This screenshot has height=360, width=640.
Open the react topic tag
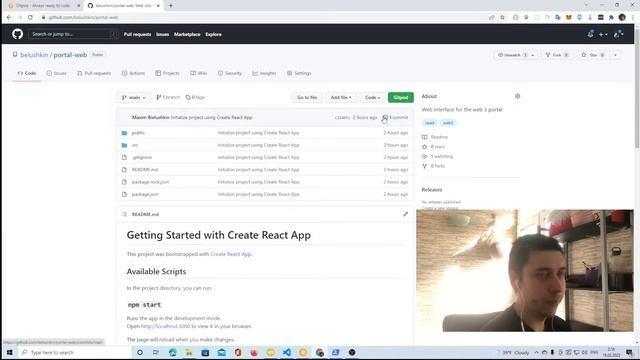pyautogui.click(x=430, y=123)
